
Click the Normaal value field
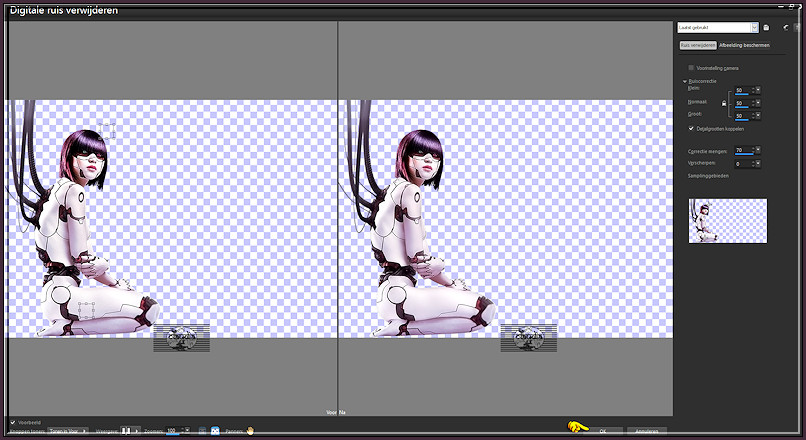pos(743,103)
